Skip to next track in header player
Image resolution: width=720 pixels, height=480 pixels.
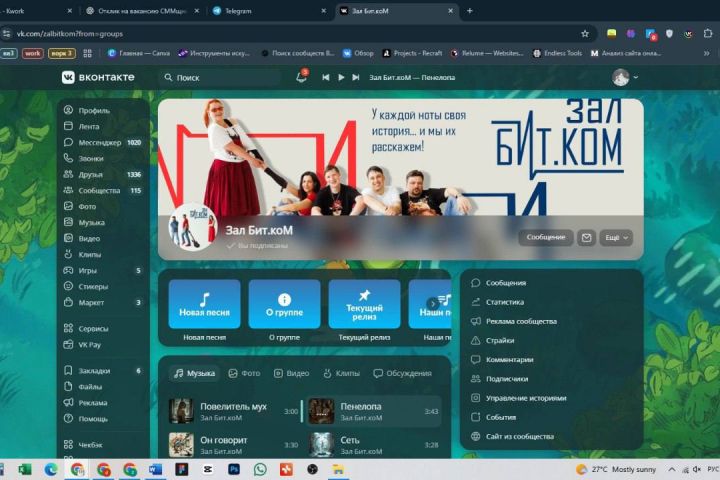coord(355,77)
